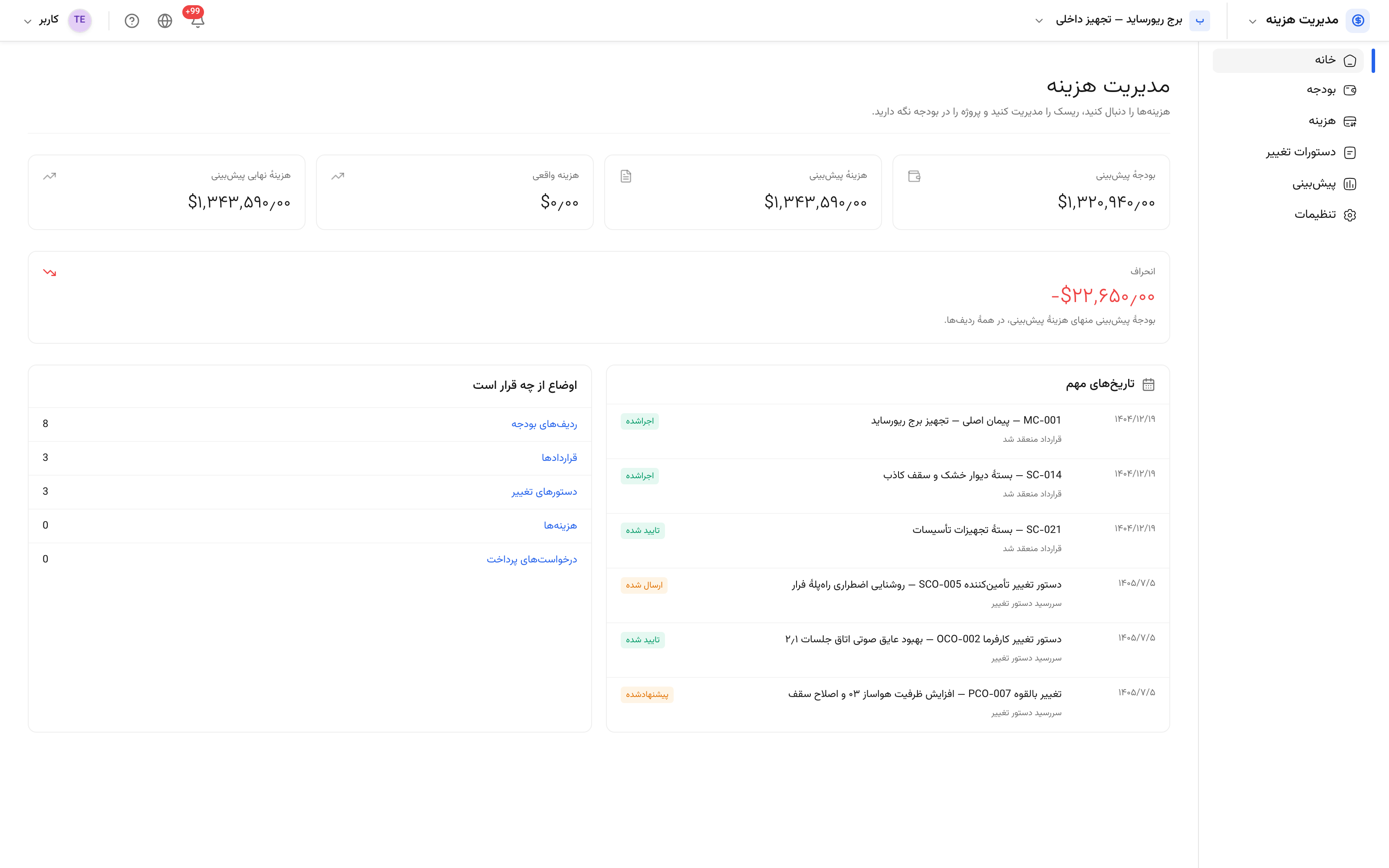Select the SC-014 بستهٔ دیوار خشک row
Viewport: 1389px width, 868px height.
(888, 486)
